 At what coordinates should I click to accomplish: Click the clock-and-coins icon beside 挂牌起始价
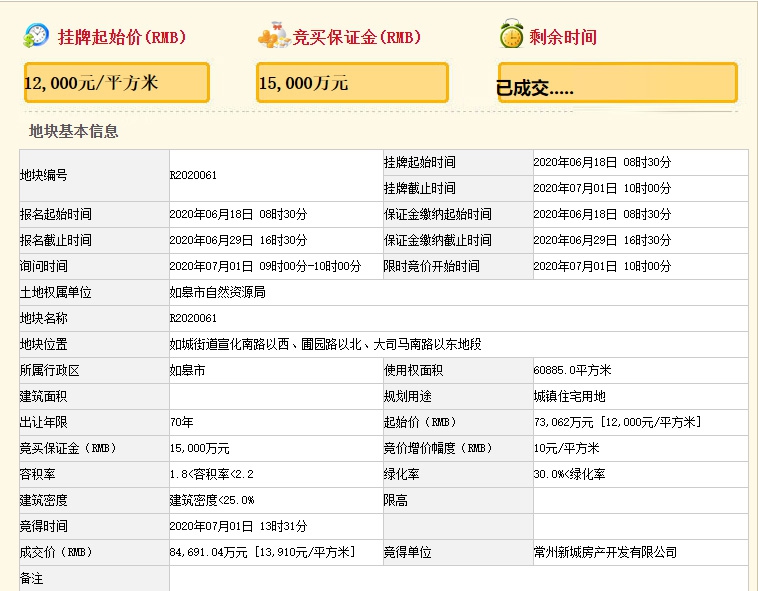36,35
